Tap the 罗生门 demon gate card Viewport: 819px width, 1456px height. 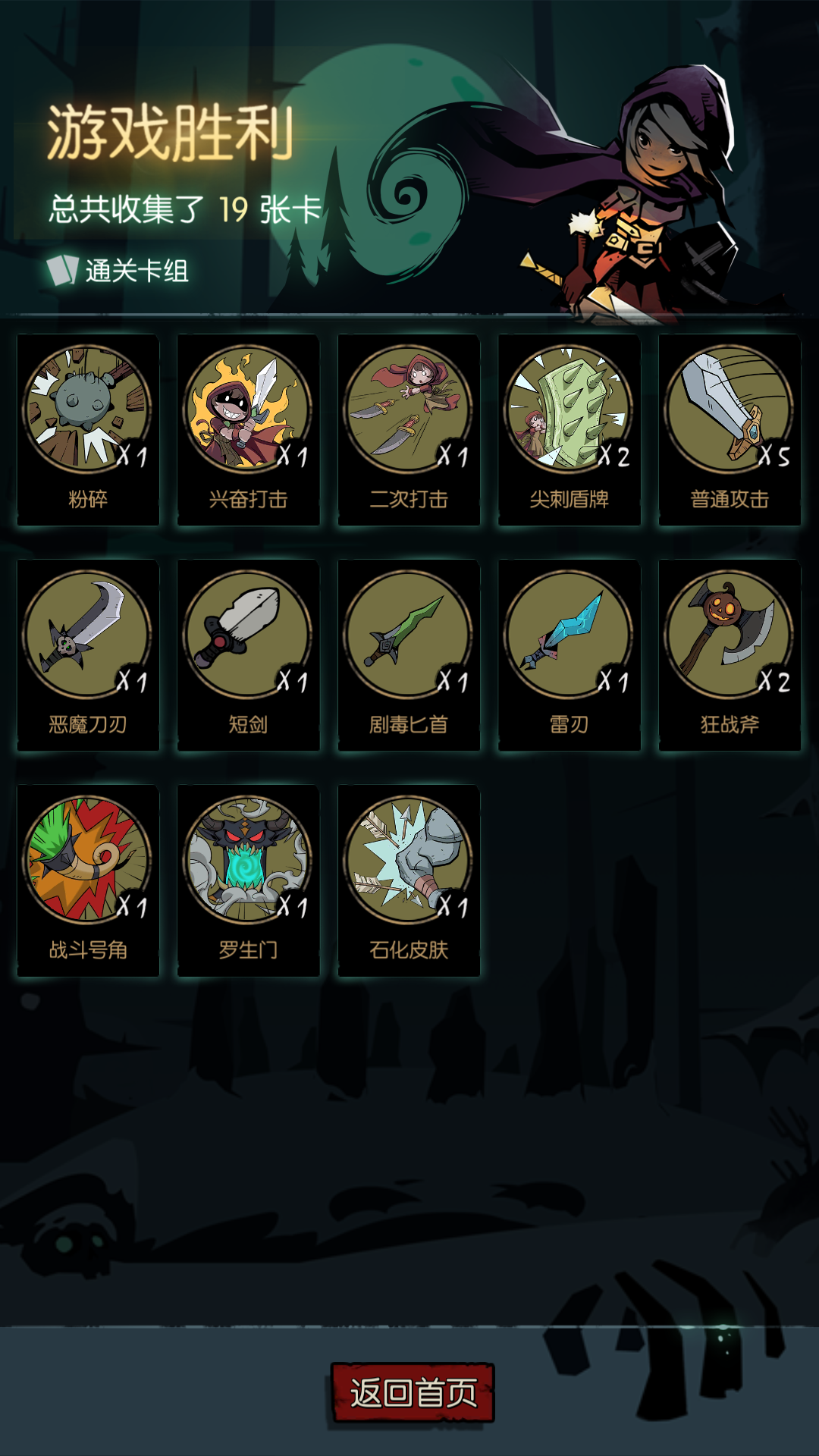pos(248,880)
